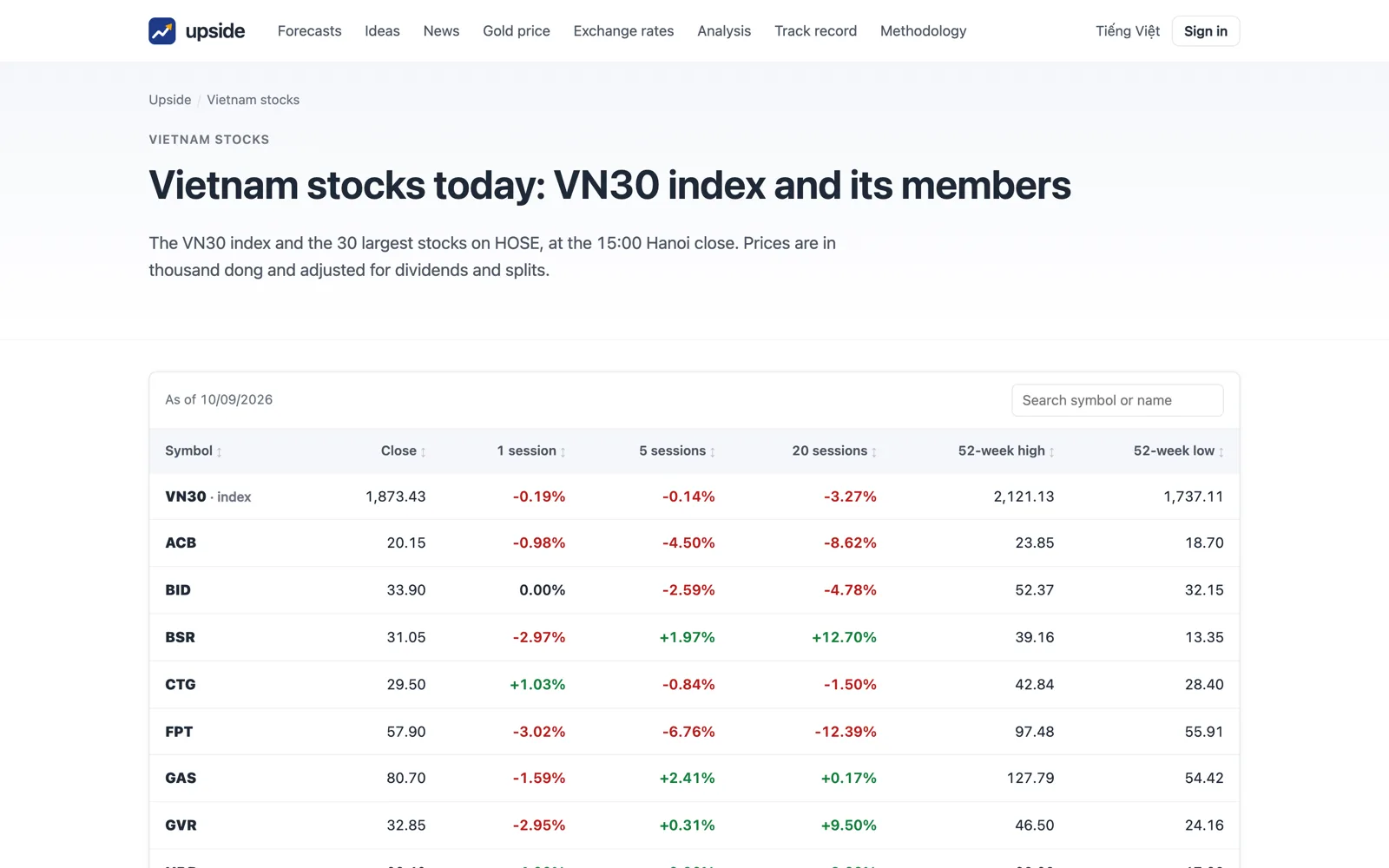1389x868 pixels.
Task: Open the Analysis section
Action: [x=724, y=31]
